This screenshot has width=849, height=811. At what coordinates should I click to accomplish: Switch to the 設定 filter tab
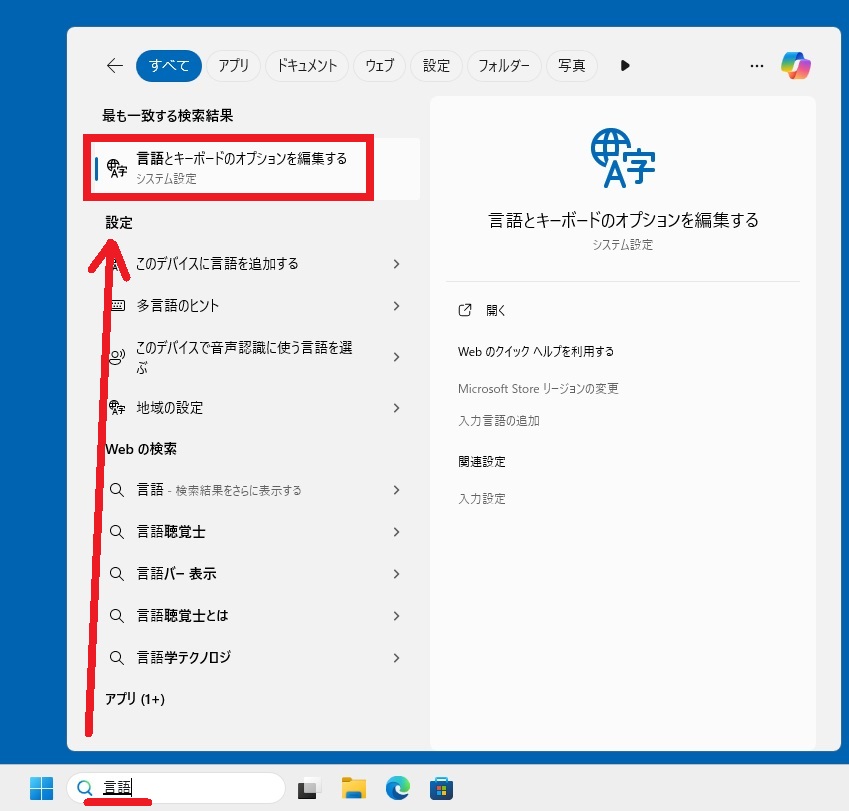(x=436, y=66)
